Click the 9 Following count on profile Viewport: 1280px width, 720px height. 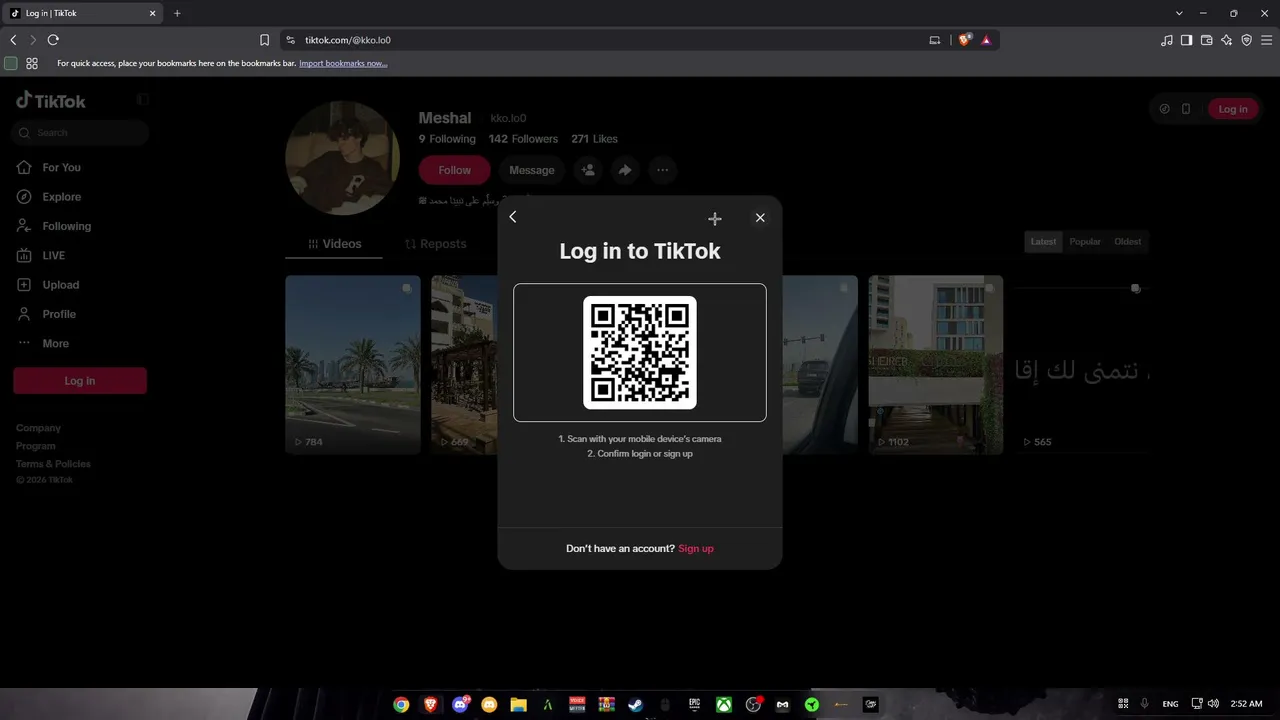(x=447, y=139)
